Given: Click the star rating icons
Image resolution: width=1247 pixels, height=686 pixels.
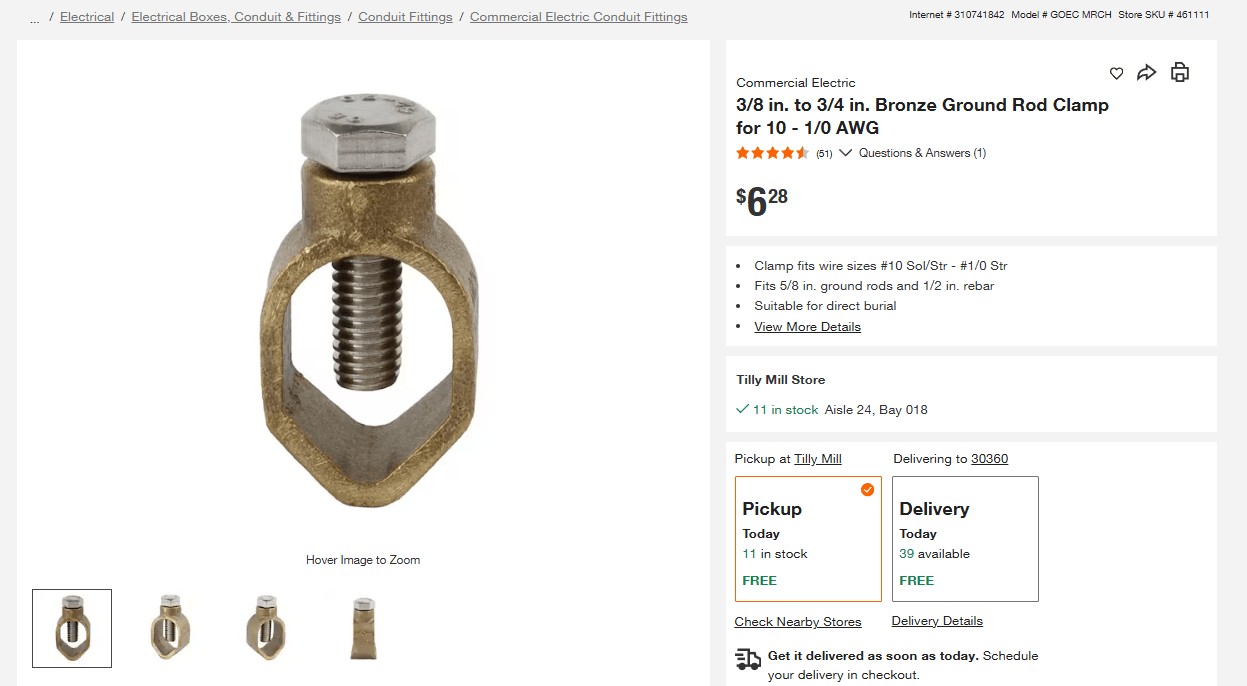Looking at the screenshot, I should click(772, 153).
